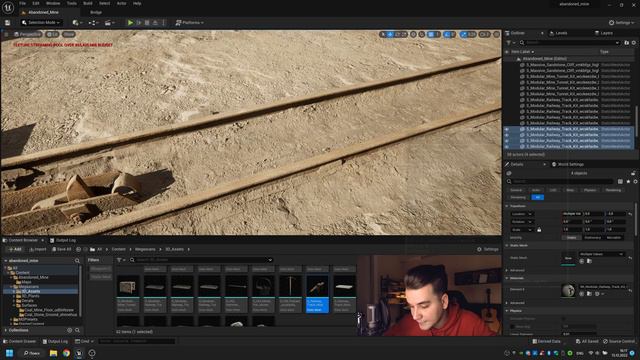This screenshot has width=640, height=360.
Task: Click the Outliner create folder icon
Action: [627, 42]
